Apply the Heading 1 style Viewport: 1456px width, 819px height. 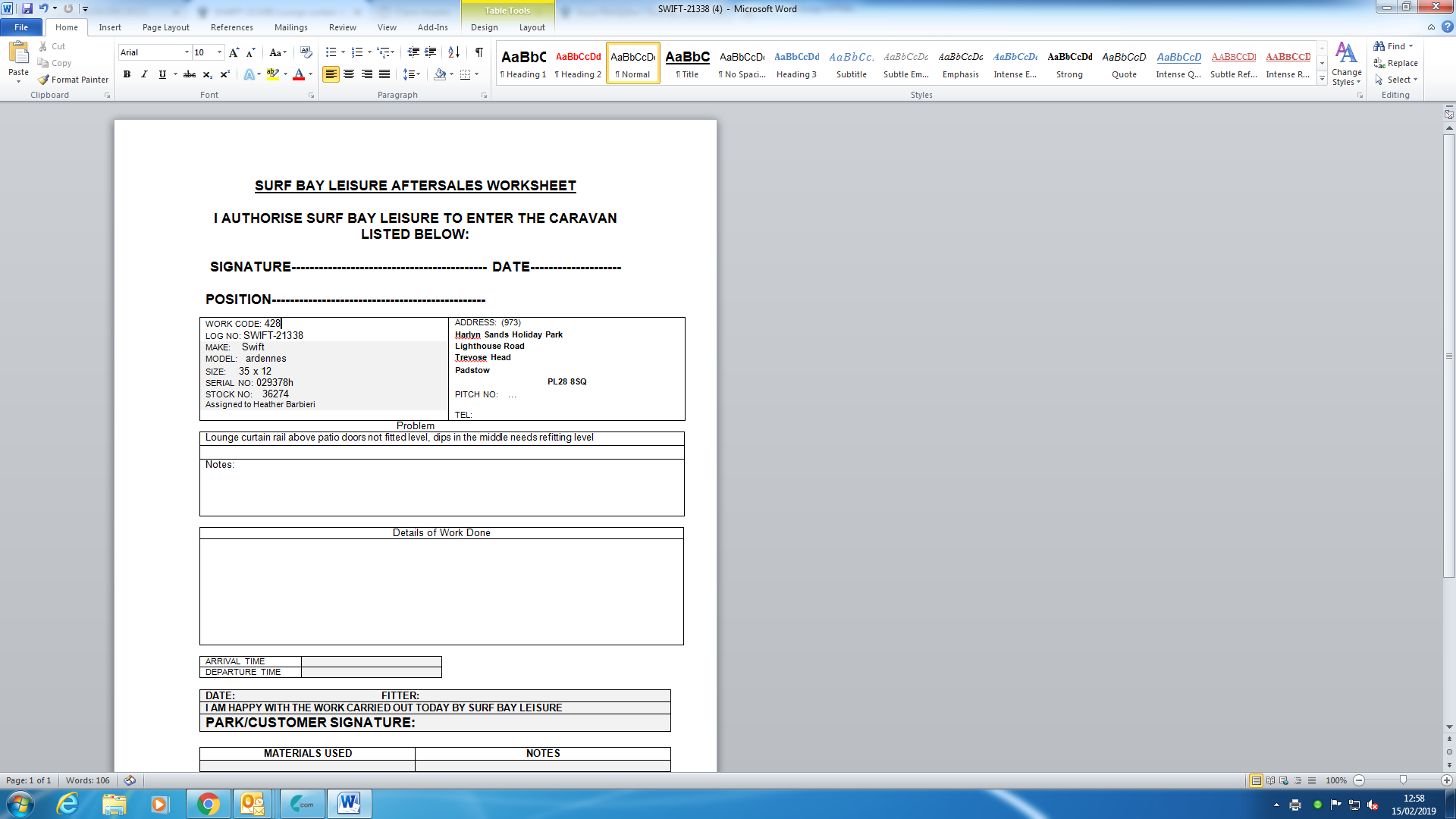coord(523,64)
